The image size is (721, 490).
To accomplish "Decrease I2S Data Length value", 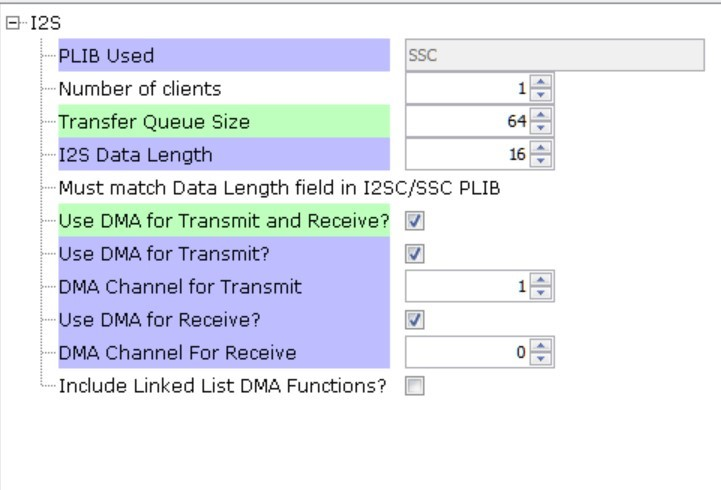I will (x=541, y=161).
